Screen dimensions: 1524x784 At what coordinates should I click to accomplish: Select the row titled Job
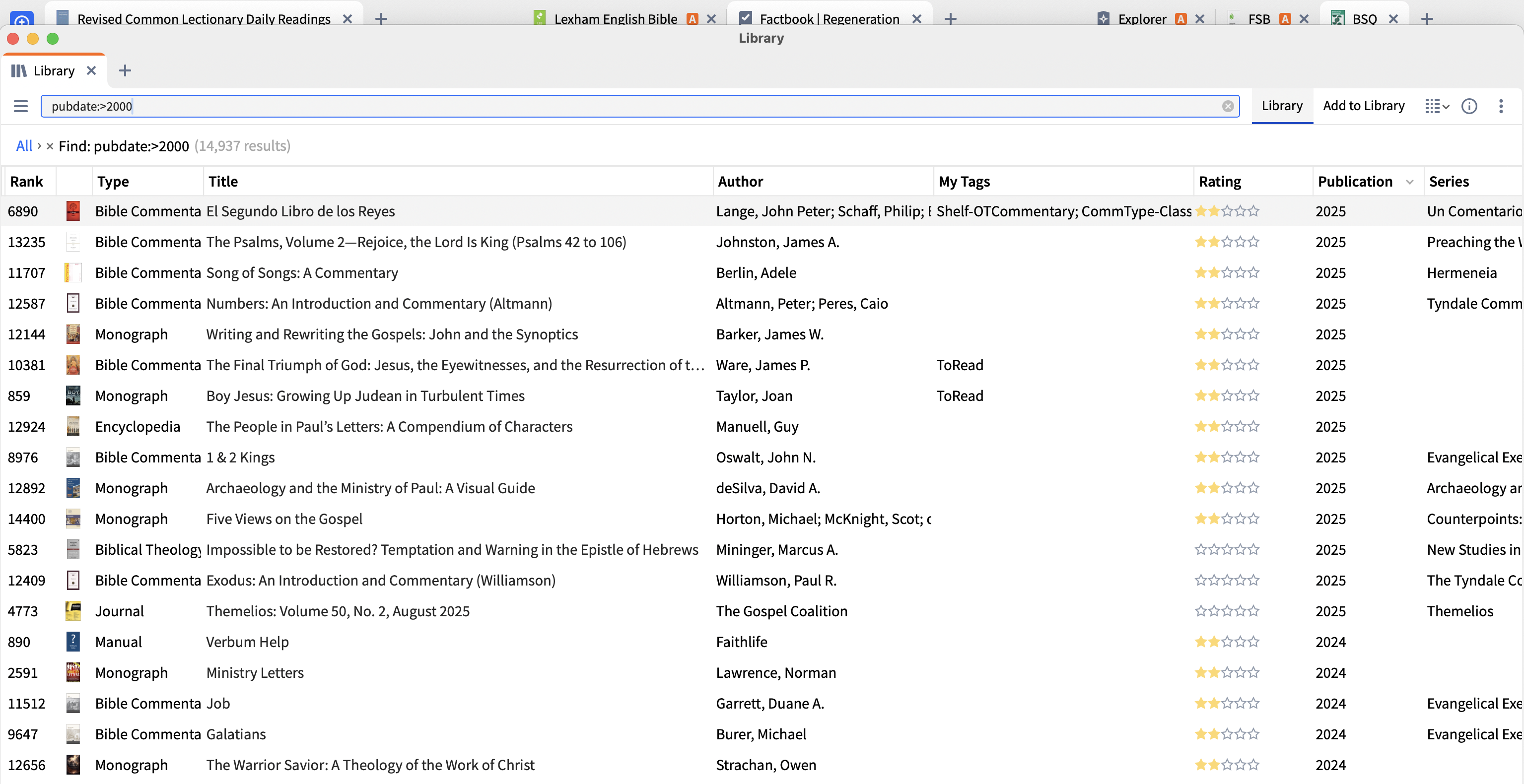pyautogui.click(x=762, y=703)
